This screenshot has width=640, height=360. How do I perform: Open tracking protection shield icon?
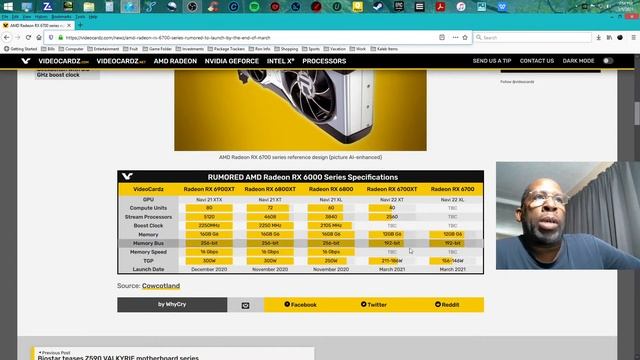51,38
